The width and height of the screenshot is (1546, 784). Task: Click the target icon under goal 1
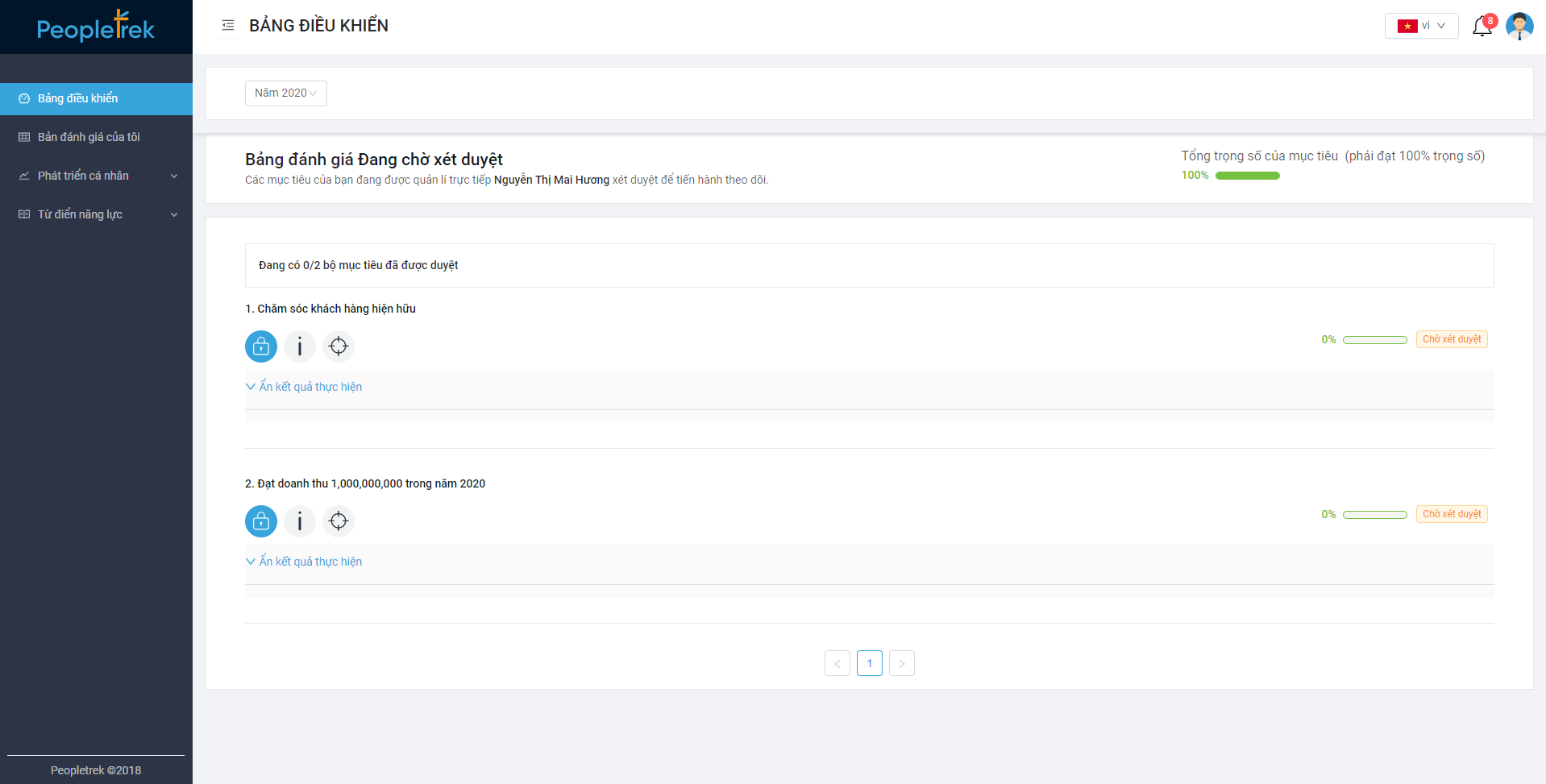tap(339, 346)
